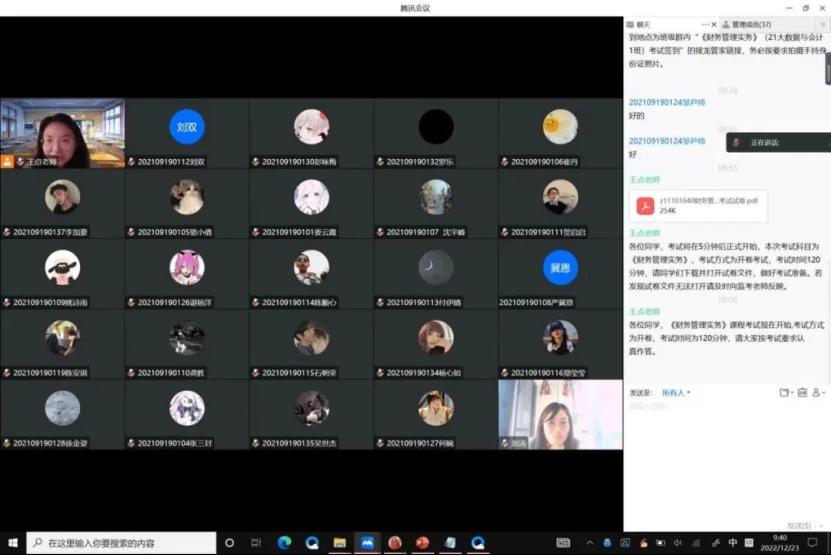Close the chat tab with its X
This screenshot has width=831, height=555.
pyautogui.click(x=716, y=24)
